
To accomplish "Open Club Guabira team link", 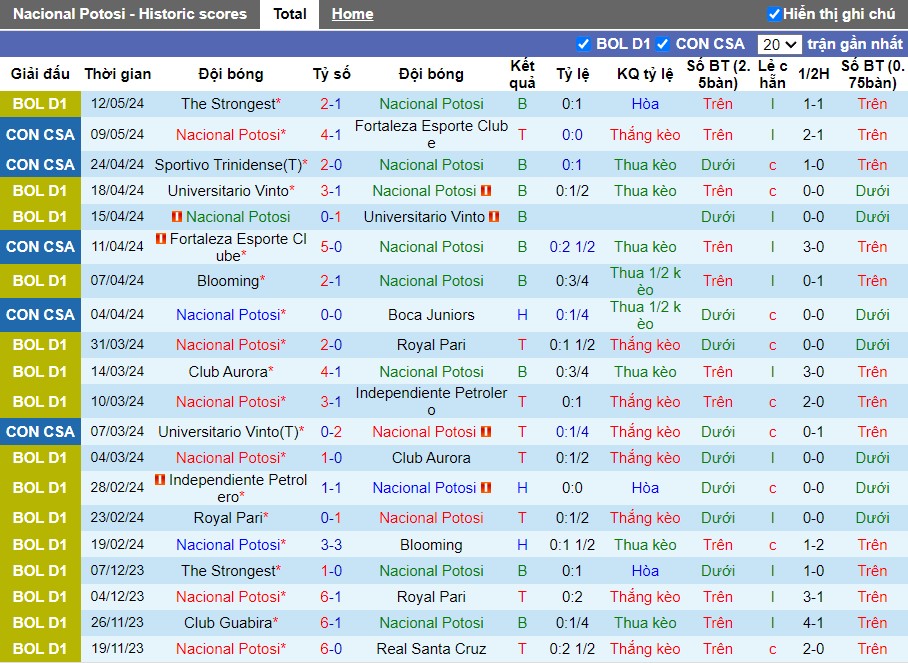I will click(230, 622).
